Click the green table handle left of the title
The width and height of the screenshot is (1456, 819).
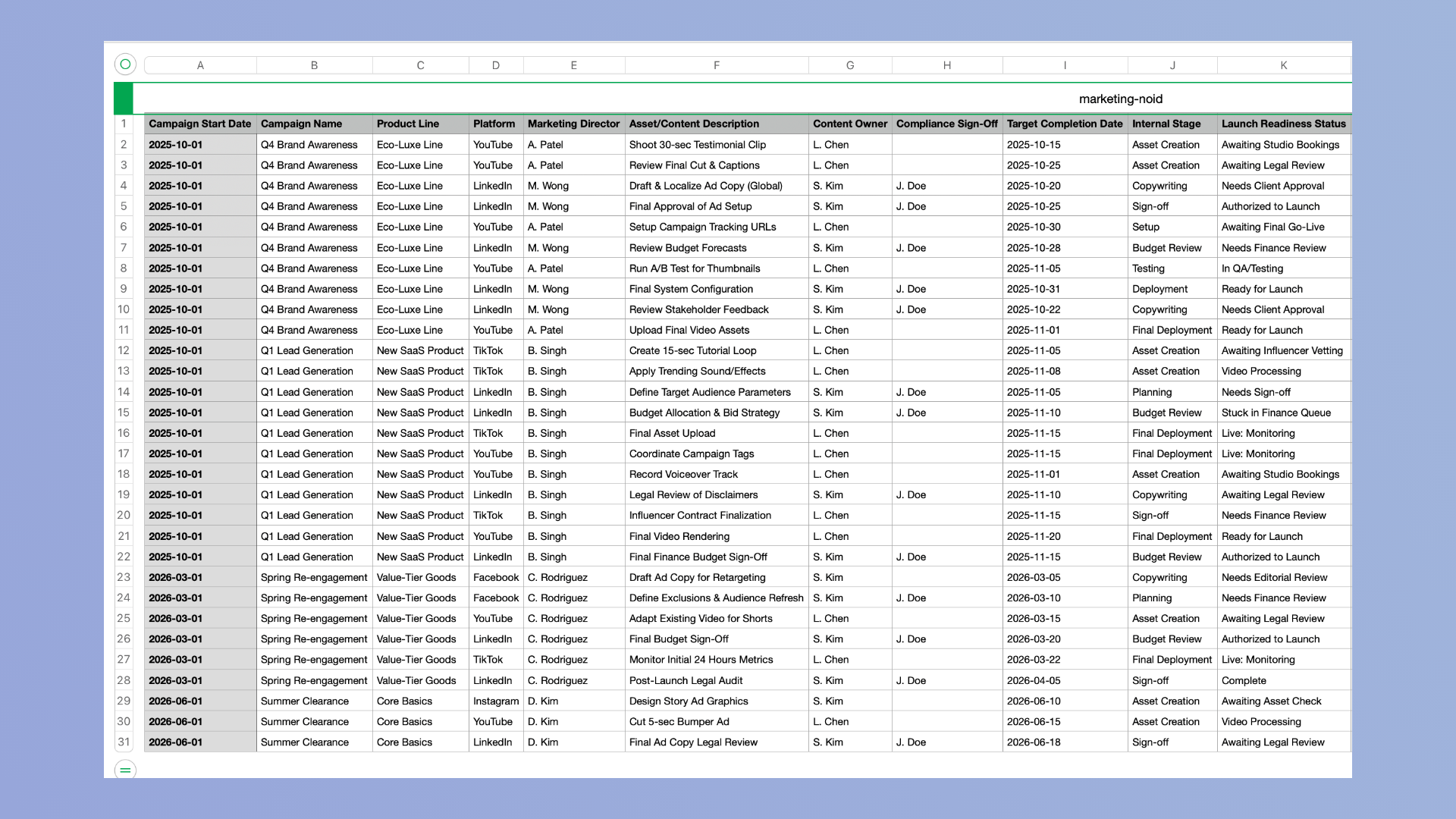point(124,97)
